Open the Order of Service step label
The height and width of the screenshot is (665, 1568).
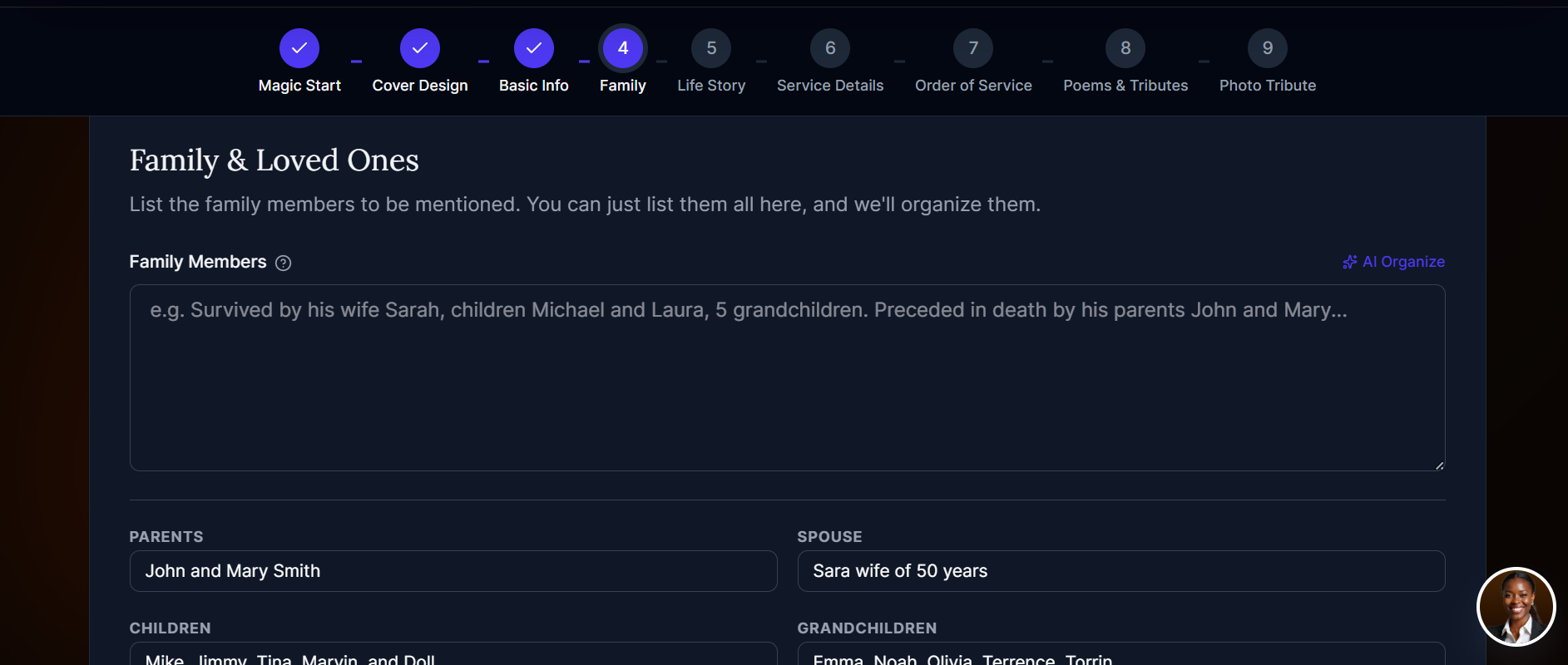(x=973, y=86)
